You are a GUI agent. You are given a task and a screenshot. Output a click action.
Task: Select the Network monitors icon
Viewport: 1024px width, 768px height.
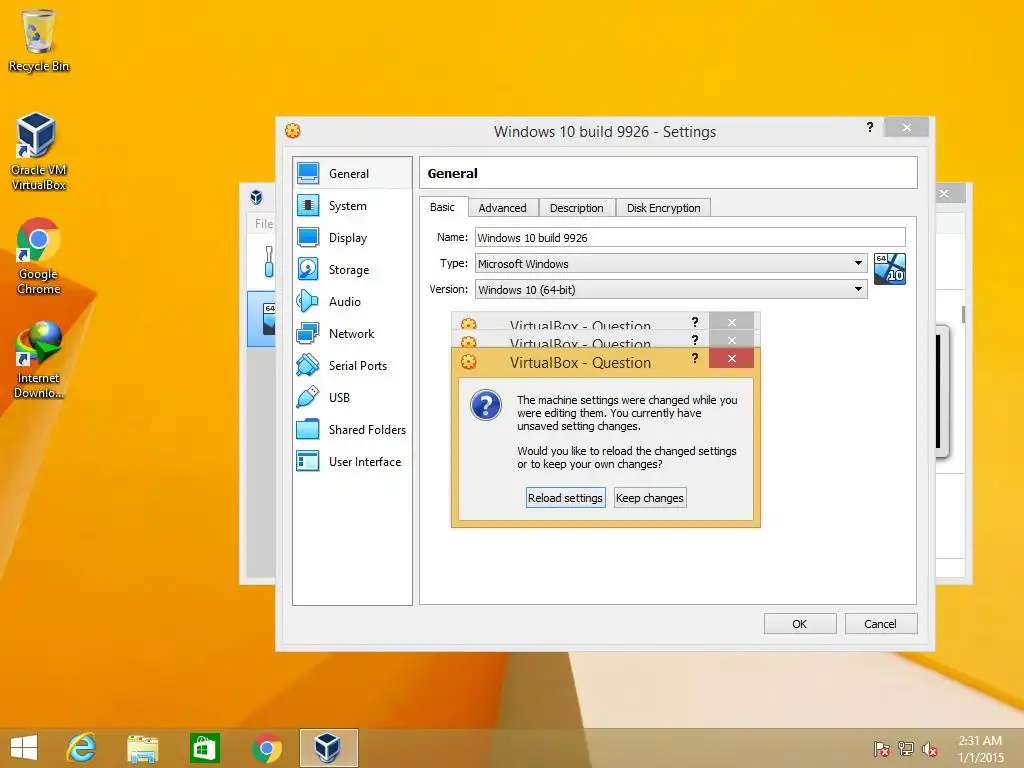[x=308, y=333]
